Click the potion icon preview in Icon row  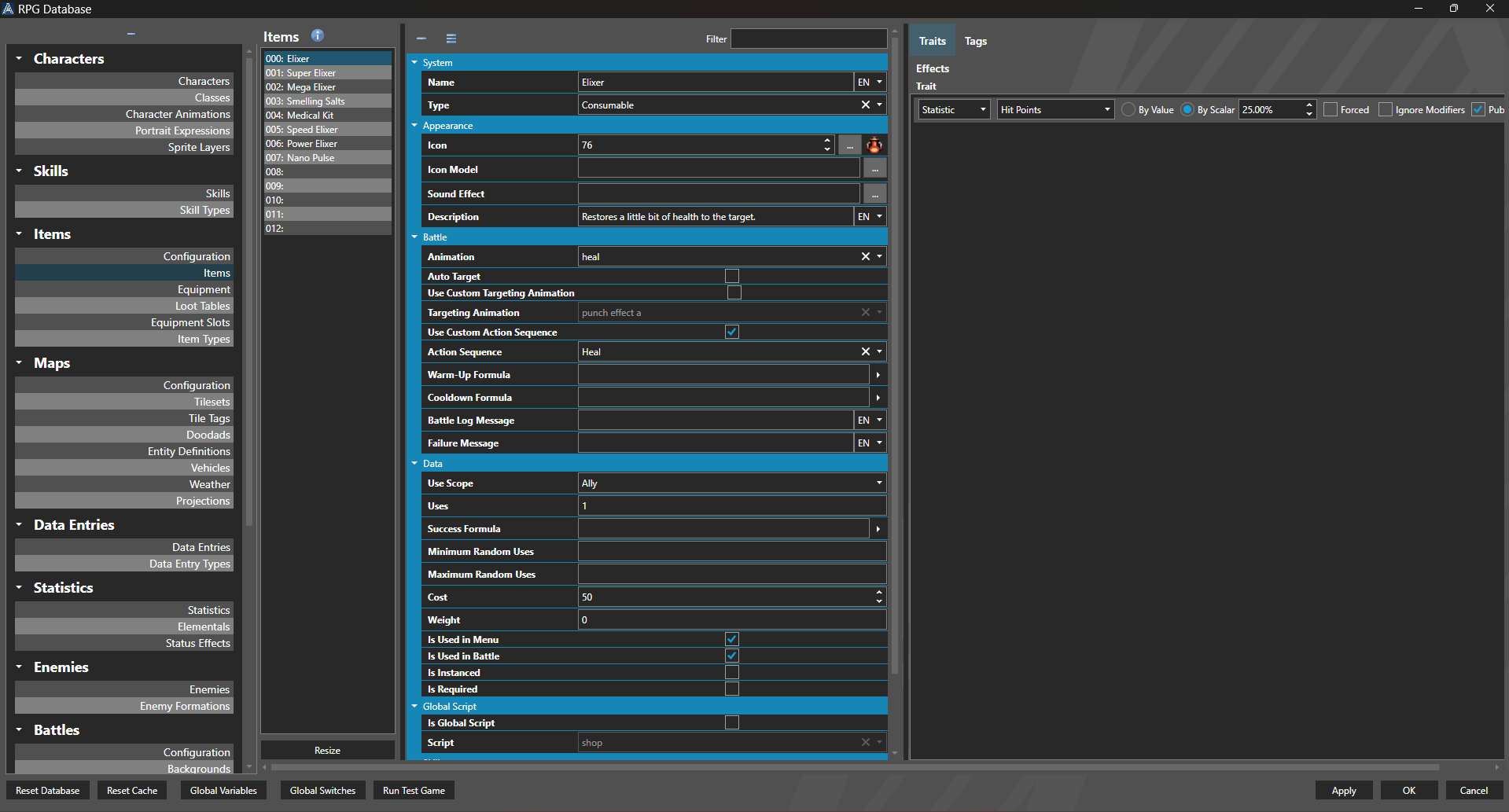(x=874, y=145)
